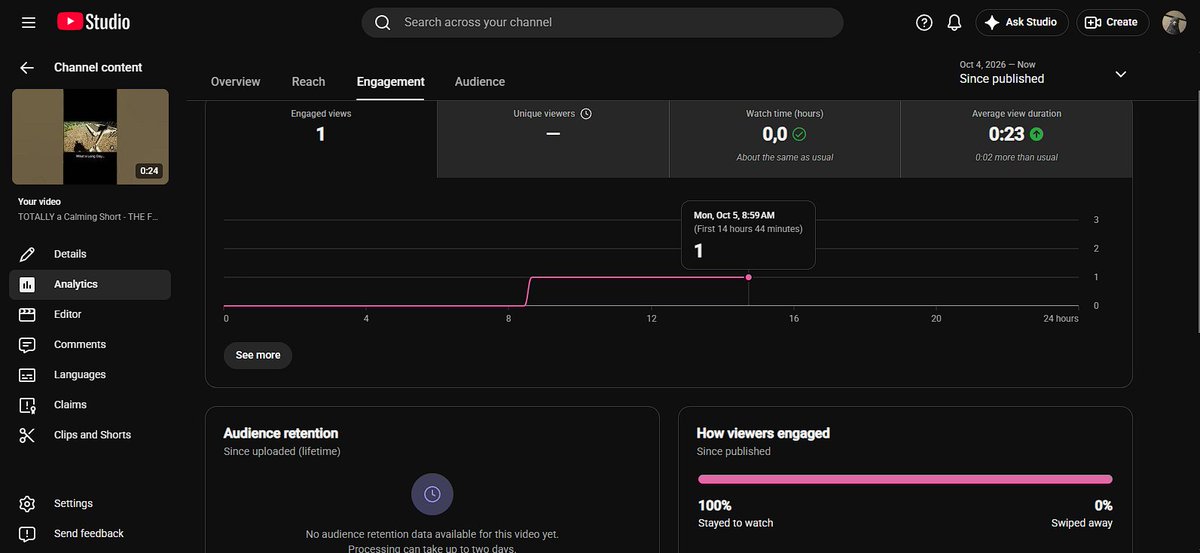The image size is (1200, 553).
Task: Click the 0:24 duration badge on thumbnail
Action: 149,171
